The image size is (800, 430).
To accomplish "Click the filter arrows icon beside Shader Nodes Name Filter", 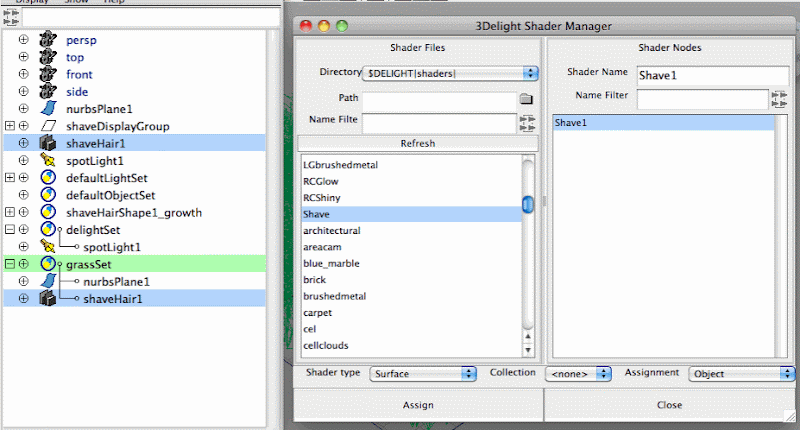I will (x=779, y=99).
